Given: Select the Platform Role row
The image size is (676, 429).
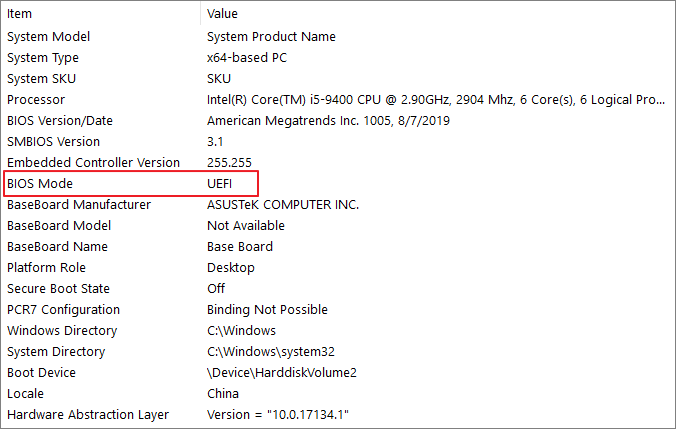Looking at the screenshot, I should pyautogui.click(x=46, y=268).
